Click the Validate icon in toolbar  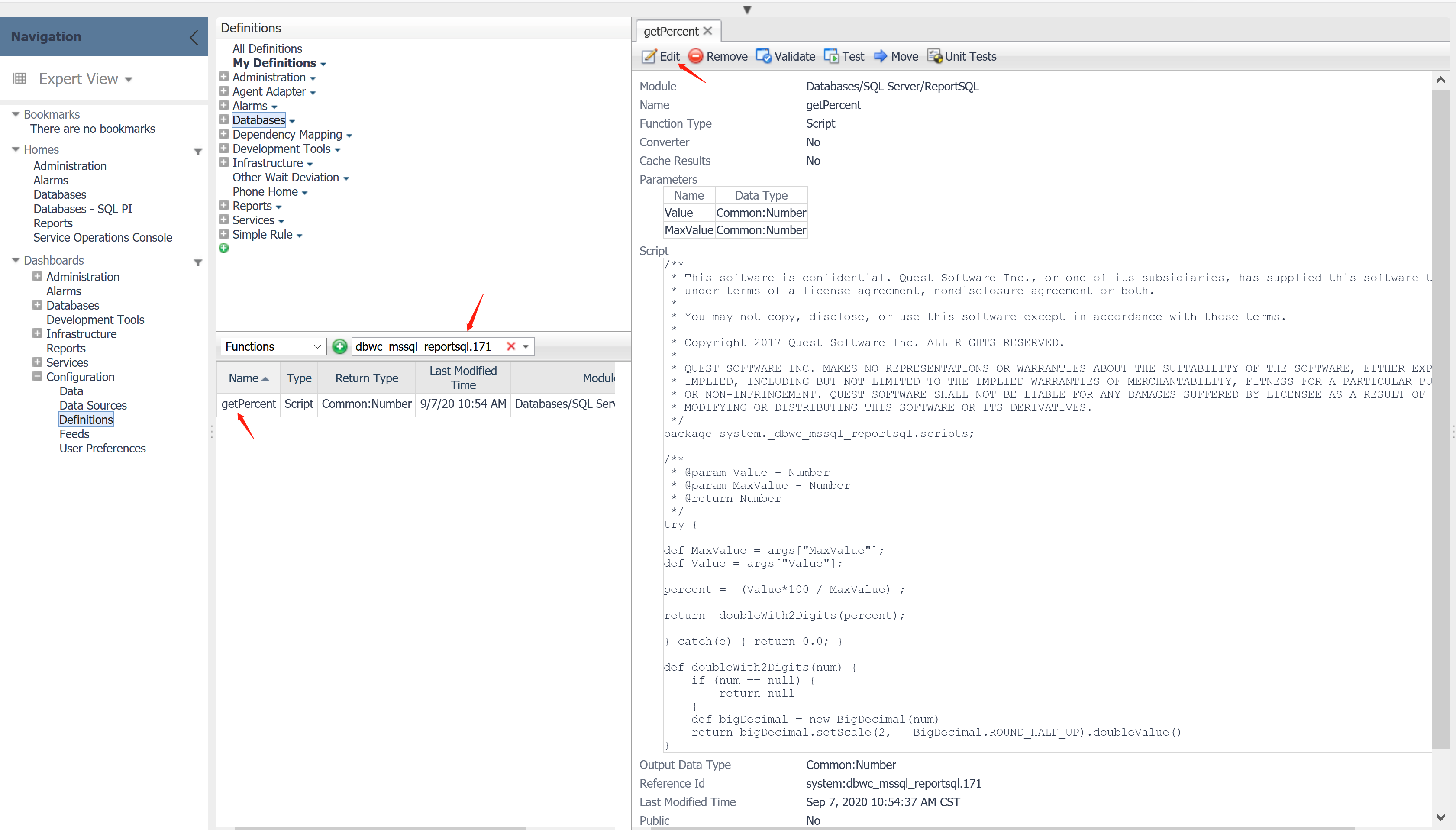click(764, 56)
